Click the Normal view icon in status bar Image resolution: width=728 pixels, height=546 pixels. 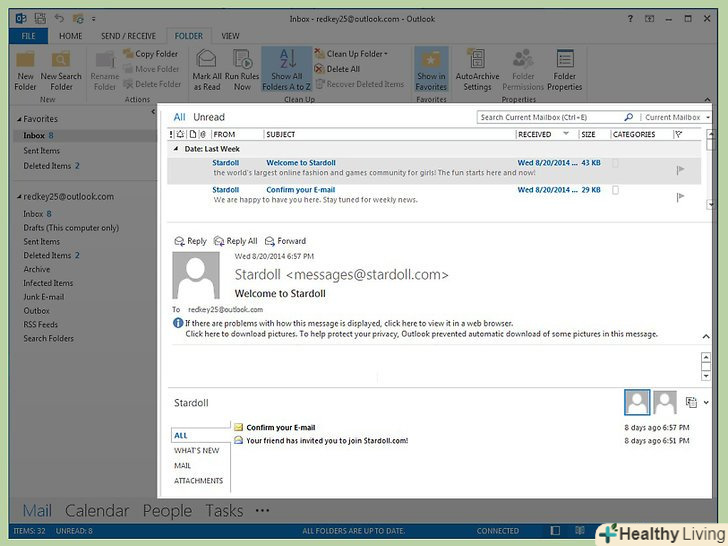555,531
